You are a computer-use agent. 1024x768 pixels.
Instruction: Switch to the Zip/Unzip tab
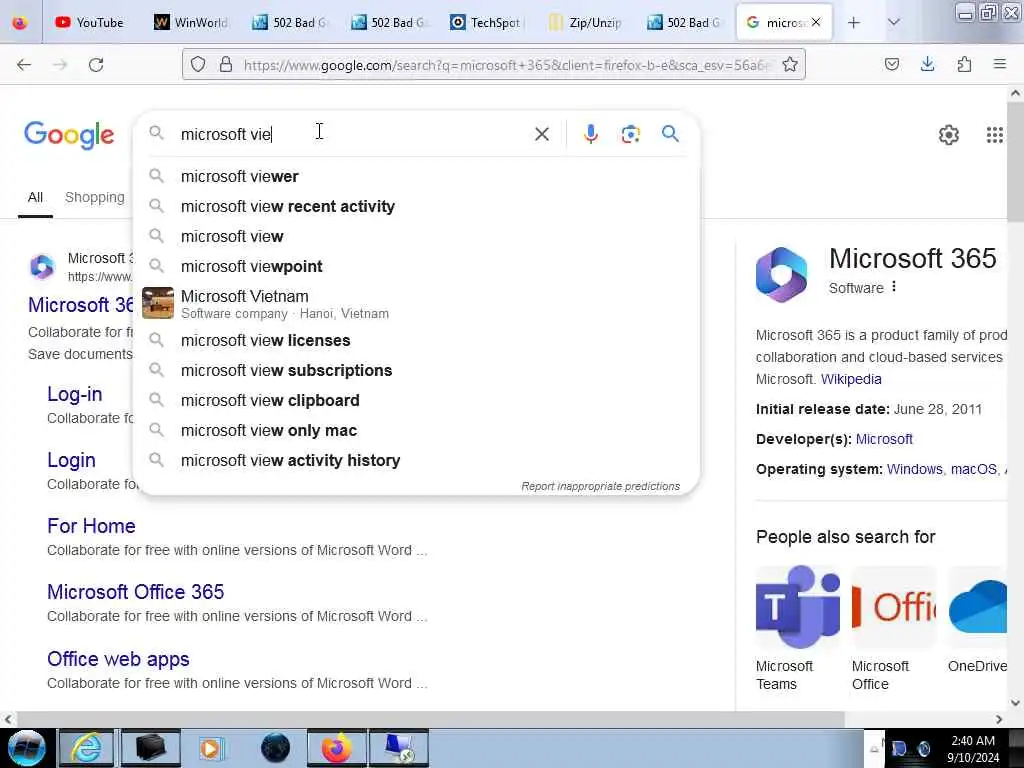(x=585, y=23)
